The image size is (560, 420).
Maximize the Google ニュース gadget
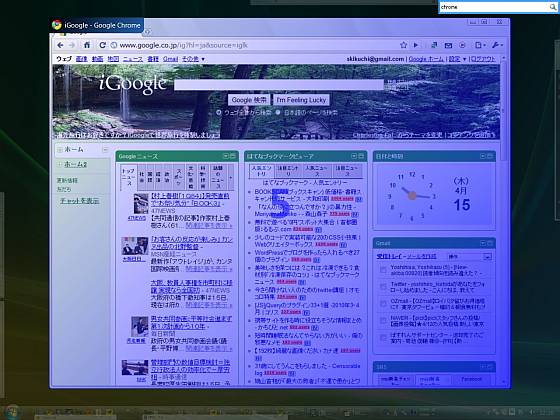tap(232, 156)
